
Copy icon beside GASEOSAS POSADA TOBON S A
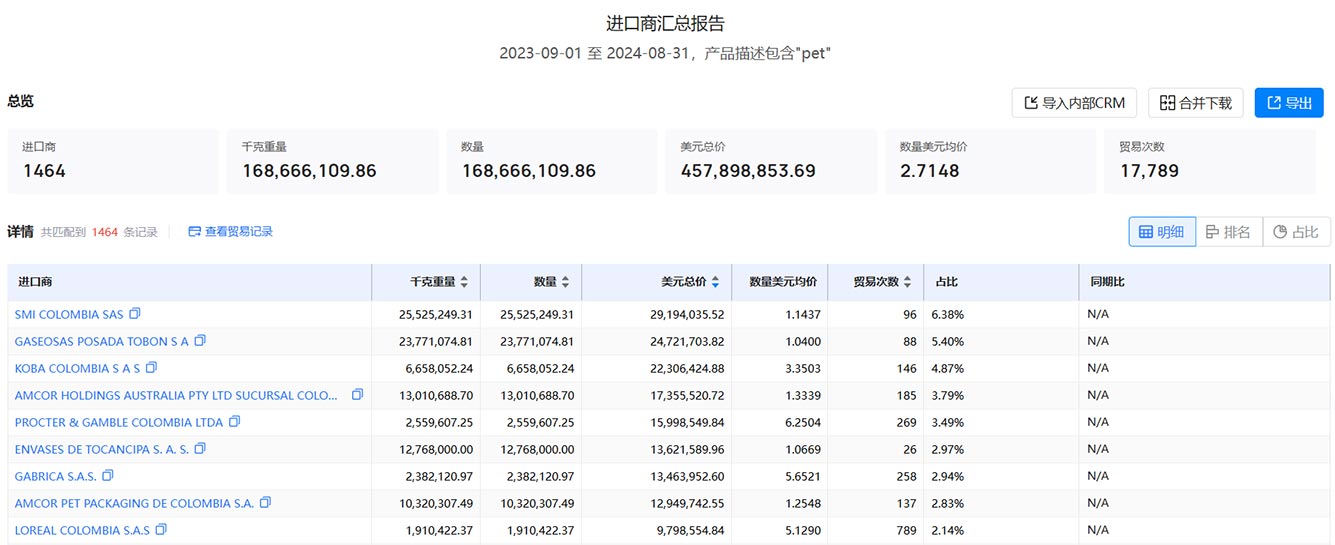click(200, 341)
